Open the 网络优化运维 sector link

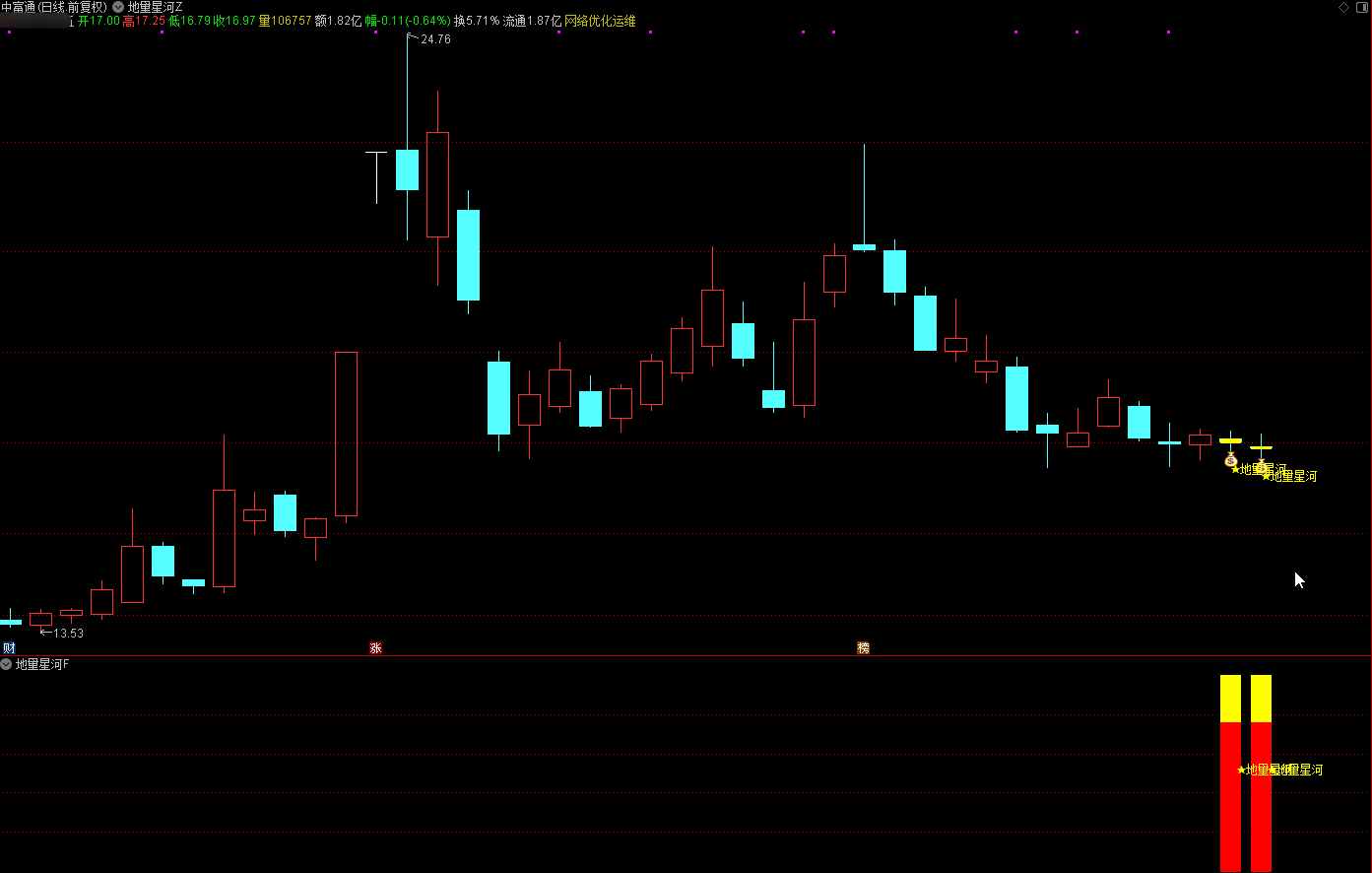click(600, 21)
